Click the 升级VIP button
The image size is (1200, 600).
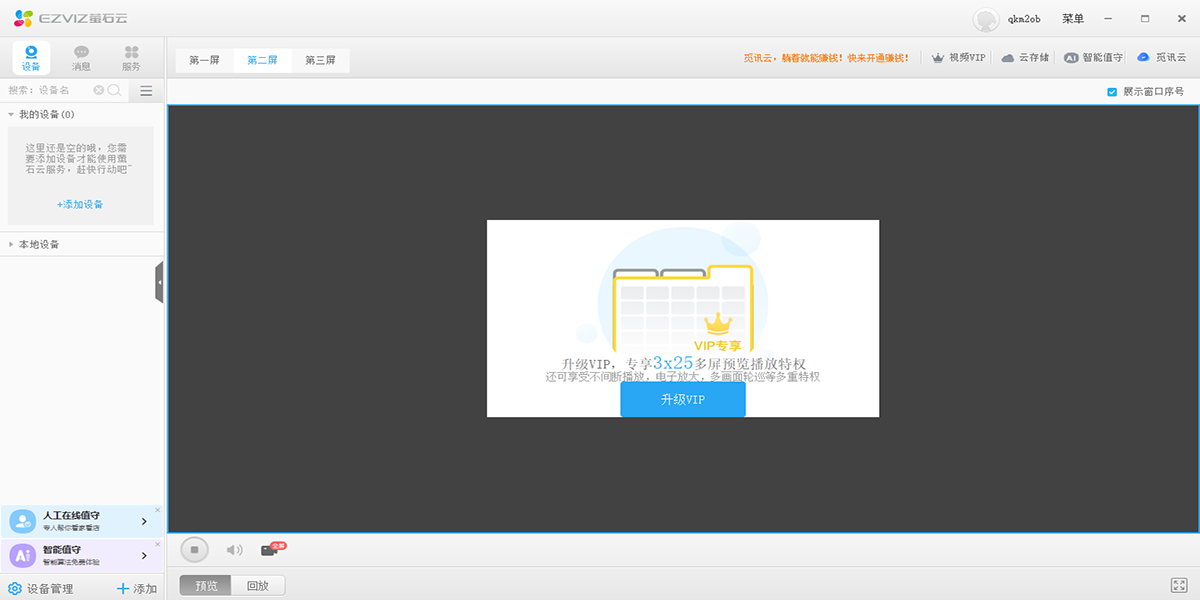pyautogui.click(x=683, y=398)
